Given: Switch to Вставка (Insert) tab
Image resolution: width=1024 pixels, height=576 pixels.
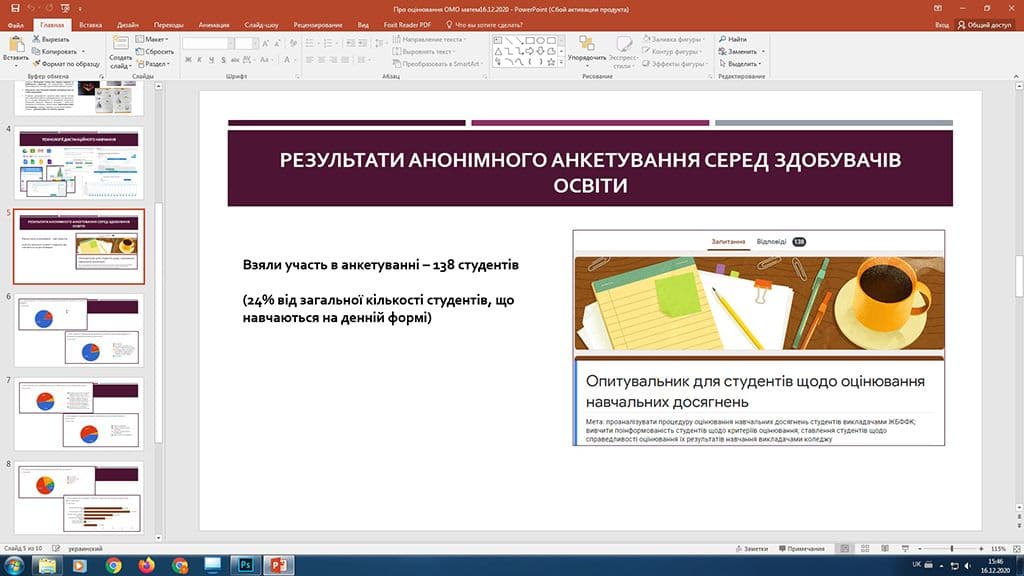Looking at the screenshot, I should pyautogui.click(x=91, y=25).
